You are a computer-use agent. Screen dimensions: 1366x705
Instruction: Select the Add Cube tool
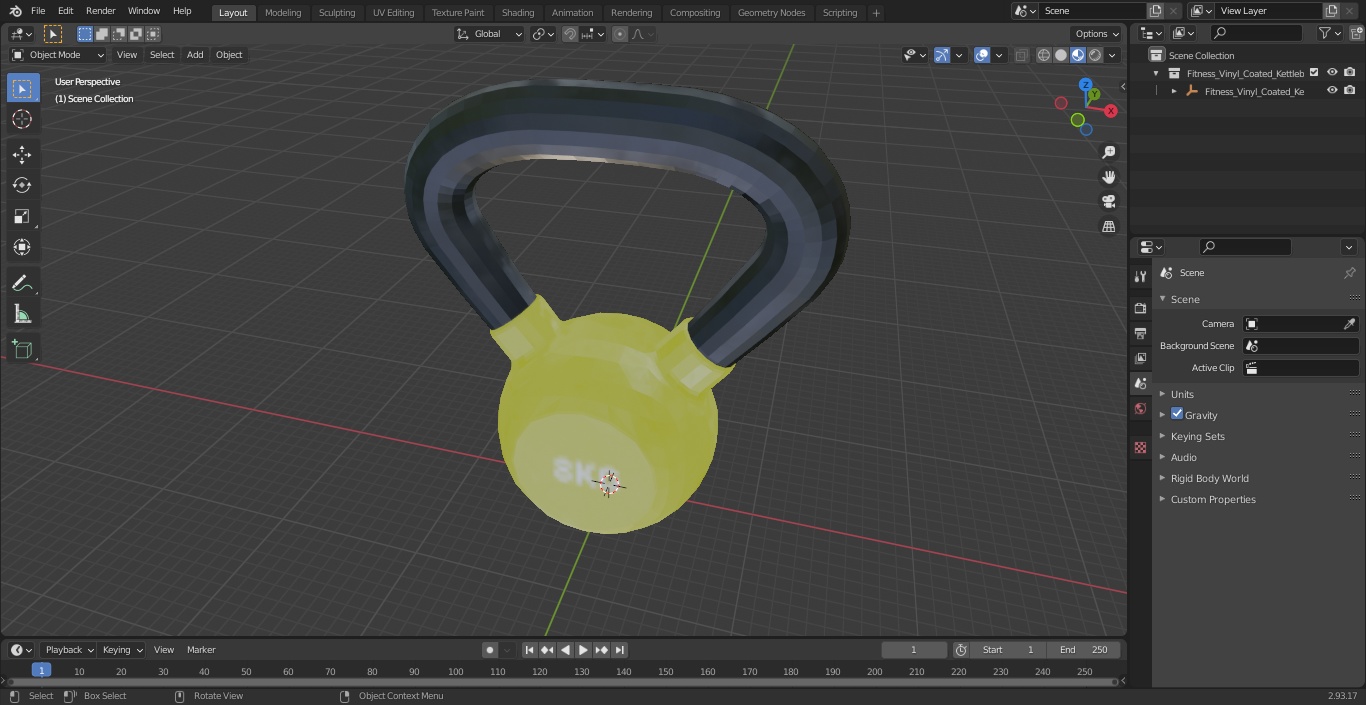pyautogui.click(x=22, y=350)
